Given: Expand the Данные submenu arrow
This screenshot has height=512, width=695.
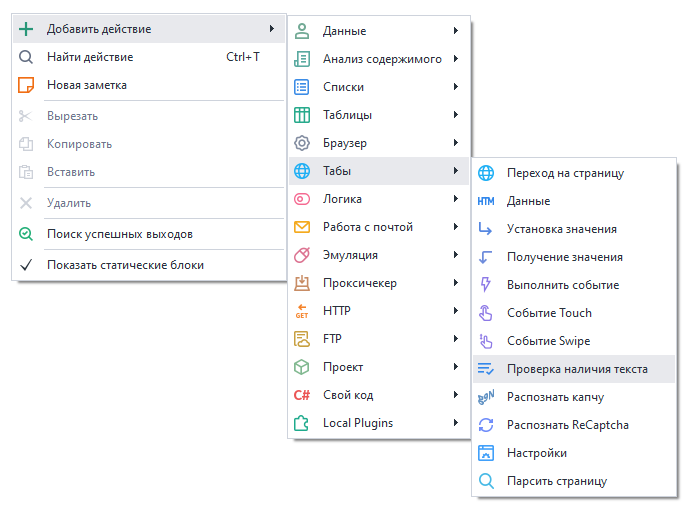Looking at the screenshot, I should coord(456,31).
